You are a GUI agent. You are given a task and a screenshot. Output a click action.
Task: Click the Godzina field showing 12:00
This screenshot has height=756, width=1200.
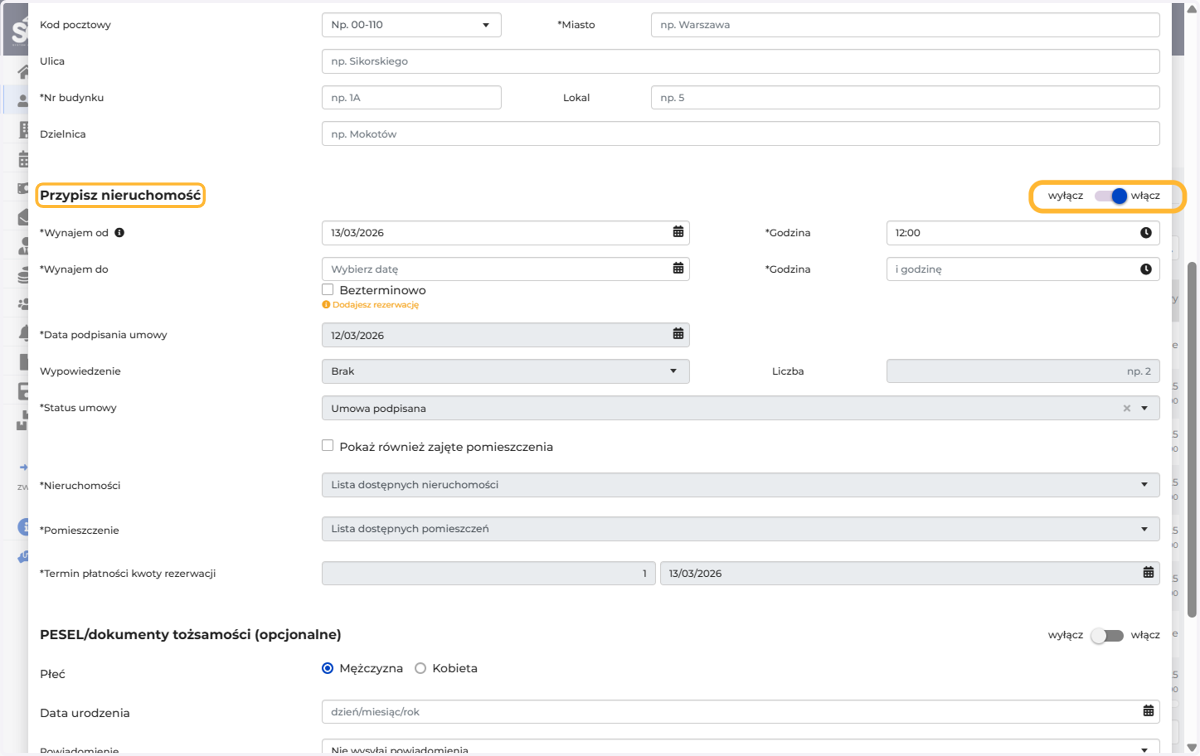pyautogui.click(x=1023, y=232)
